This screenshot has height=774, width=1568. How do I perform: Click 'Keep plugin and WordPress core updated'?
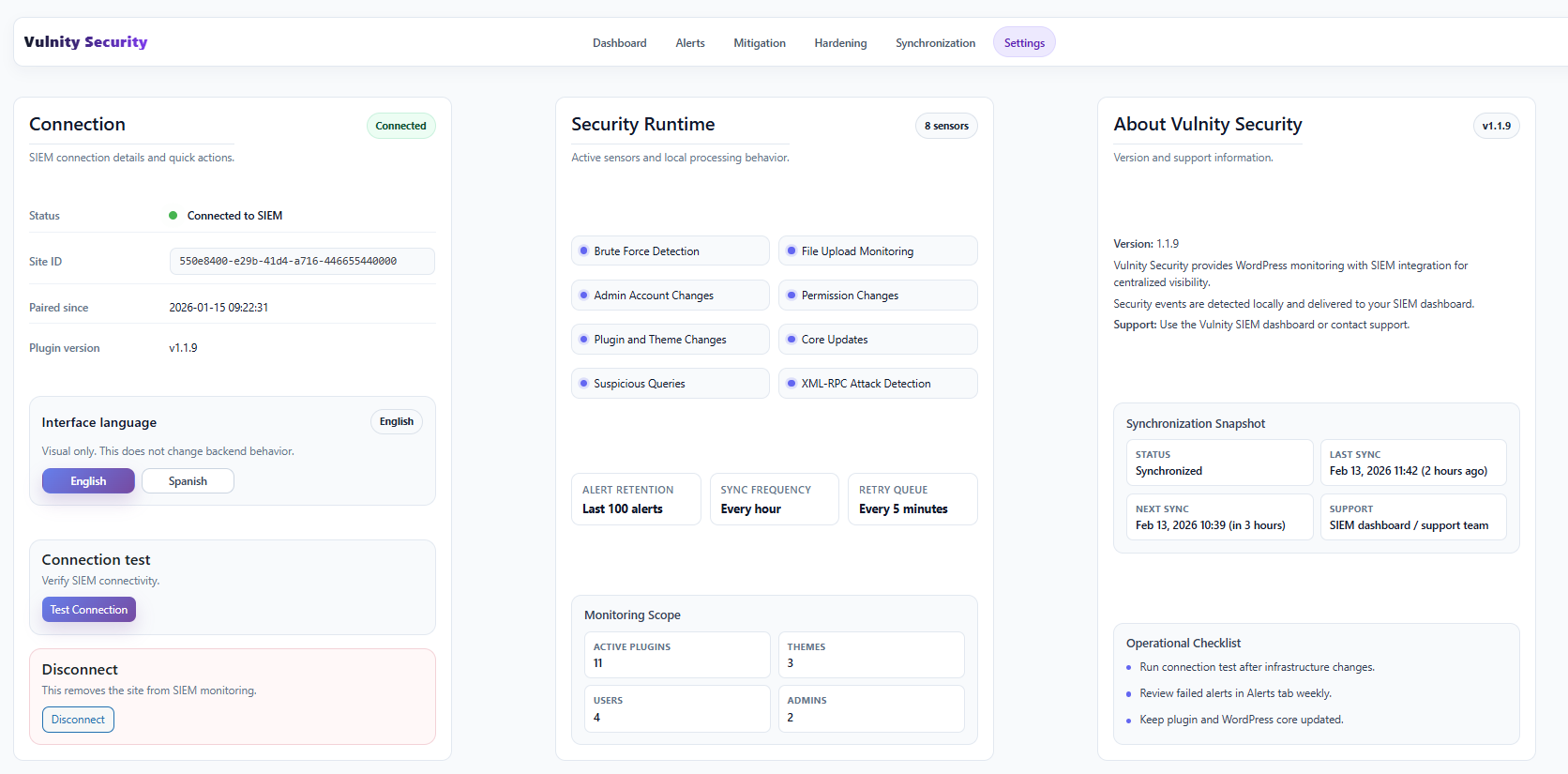click(x=1241, y=720)
